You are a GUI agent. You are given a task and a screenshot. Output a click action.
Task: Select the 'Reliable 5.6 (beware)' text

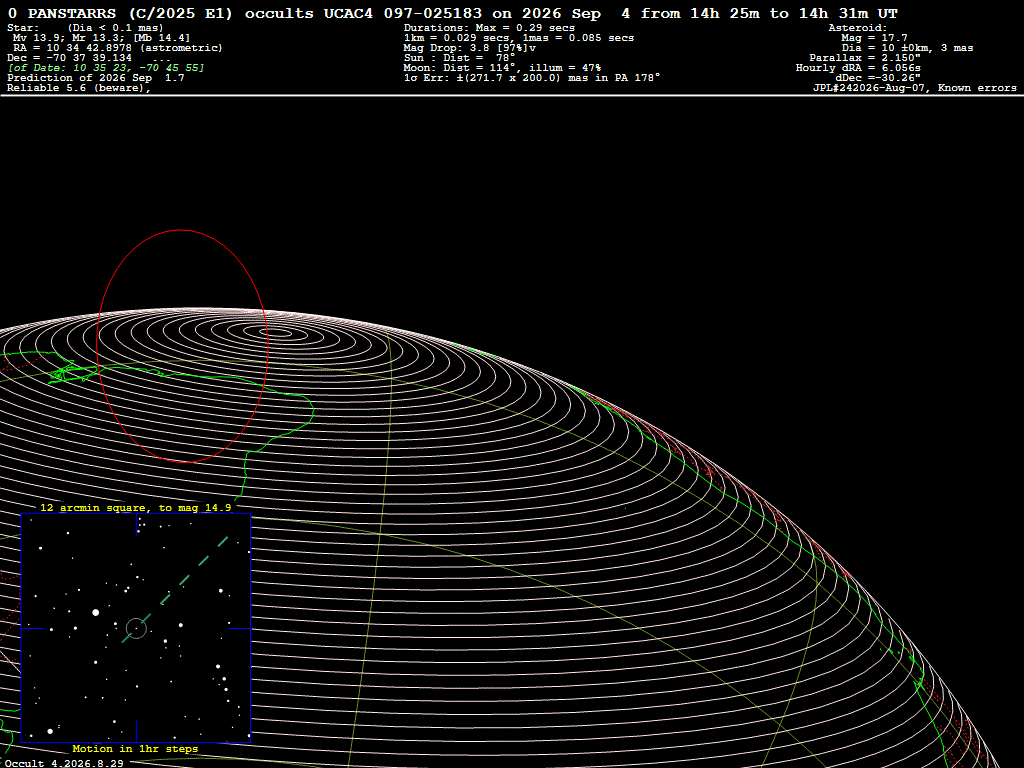click(79, 88)
